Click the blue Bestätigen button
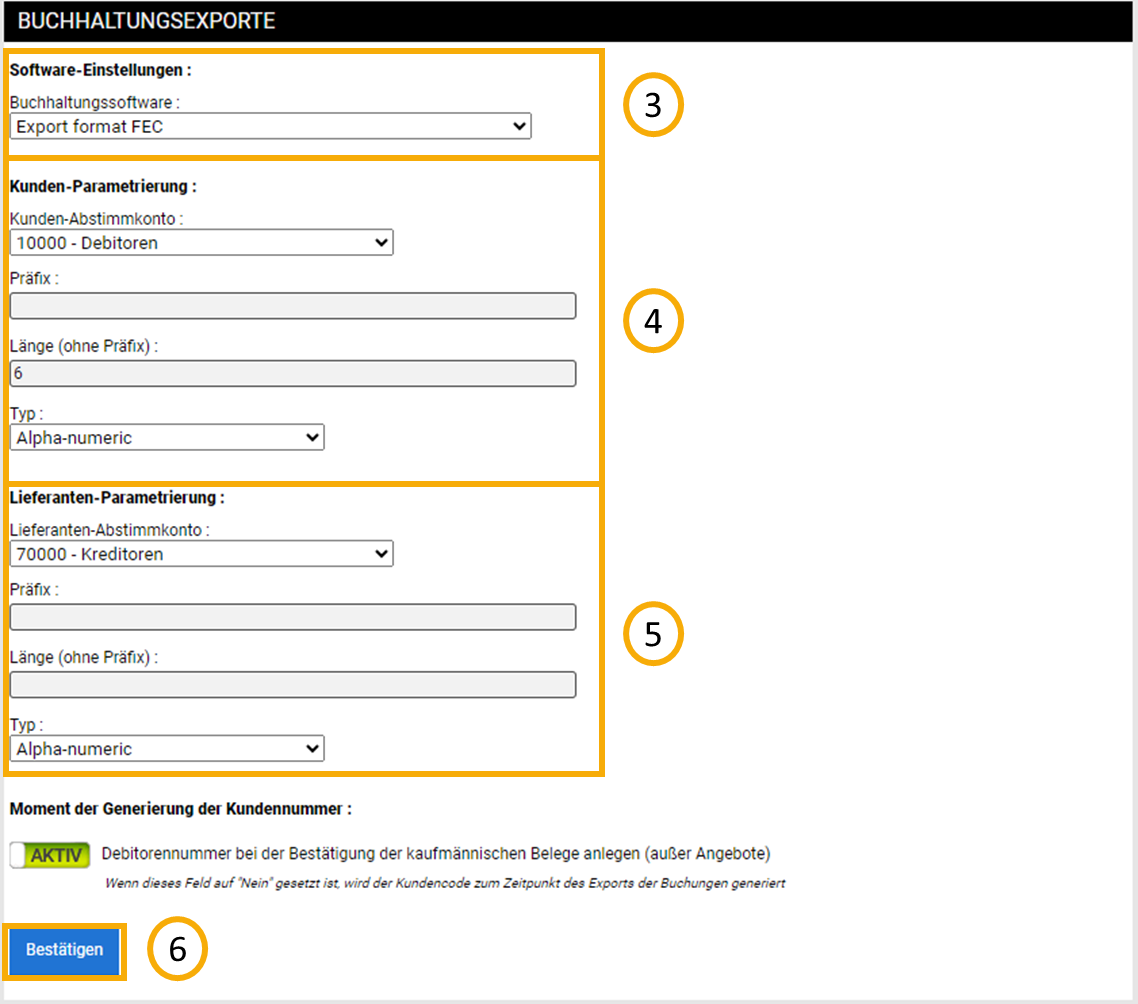Image resolution: width=1138 pixels, height=1004 pixels. tap(64, 950)
